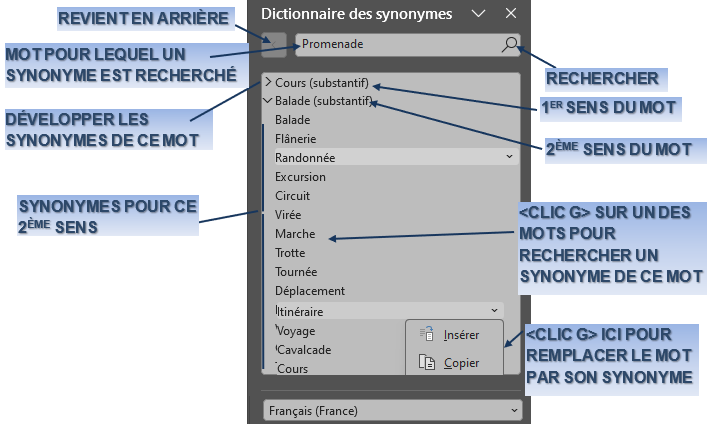This screenshot has width=707, height=424.
Task: Open the task pane options chevron
Action: (478, 14)
